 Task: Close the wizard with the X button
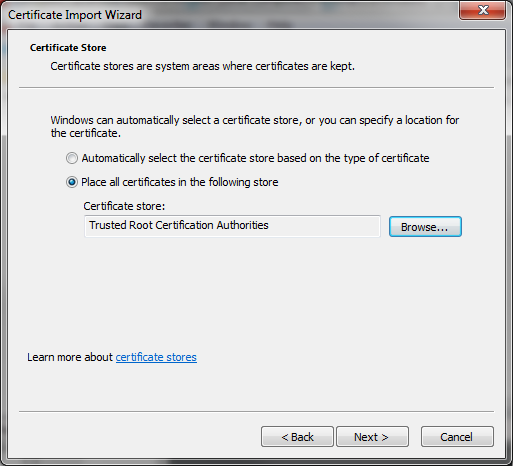tap(482, 10)
